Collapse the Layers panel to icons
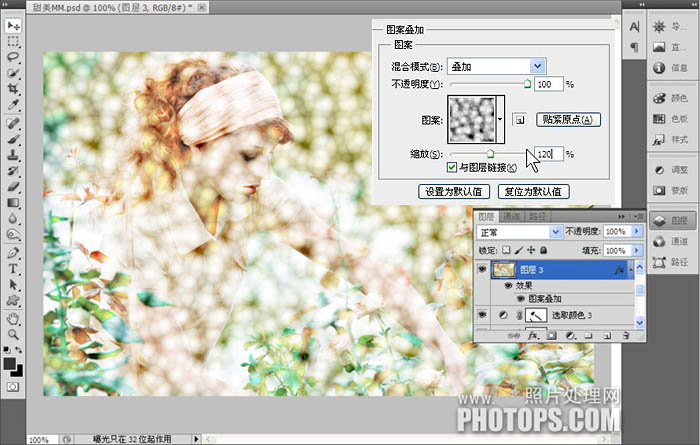 [x=621, y=216]
